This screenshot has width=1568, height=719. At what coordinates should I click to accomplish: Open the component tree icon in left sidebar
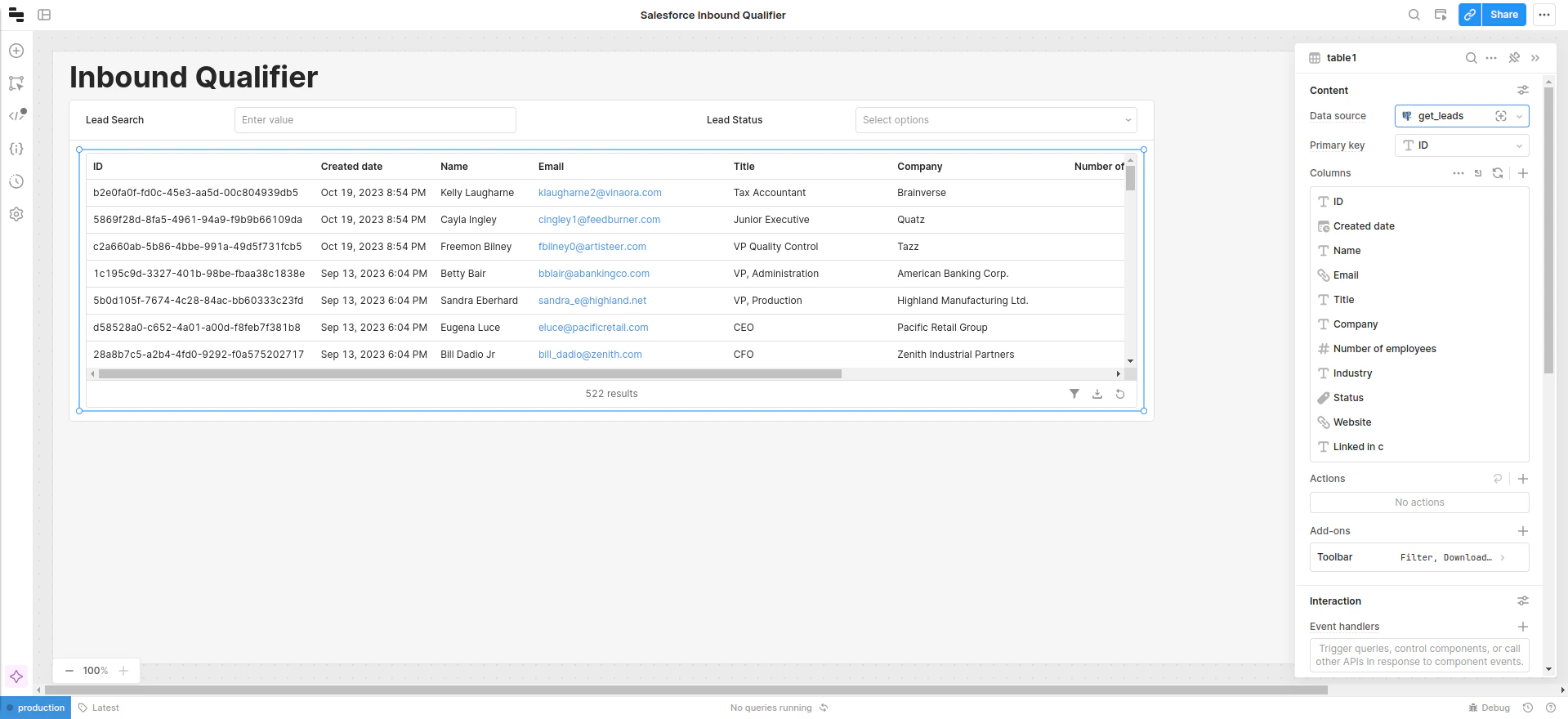point(16,83)
